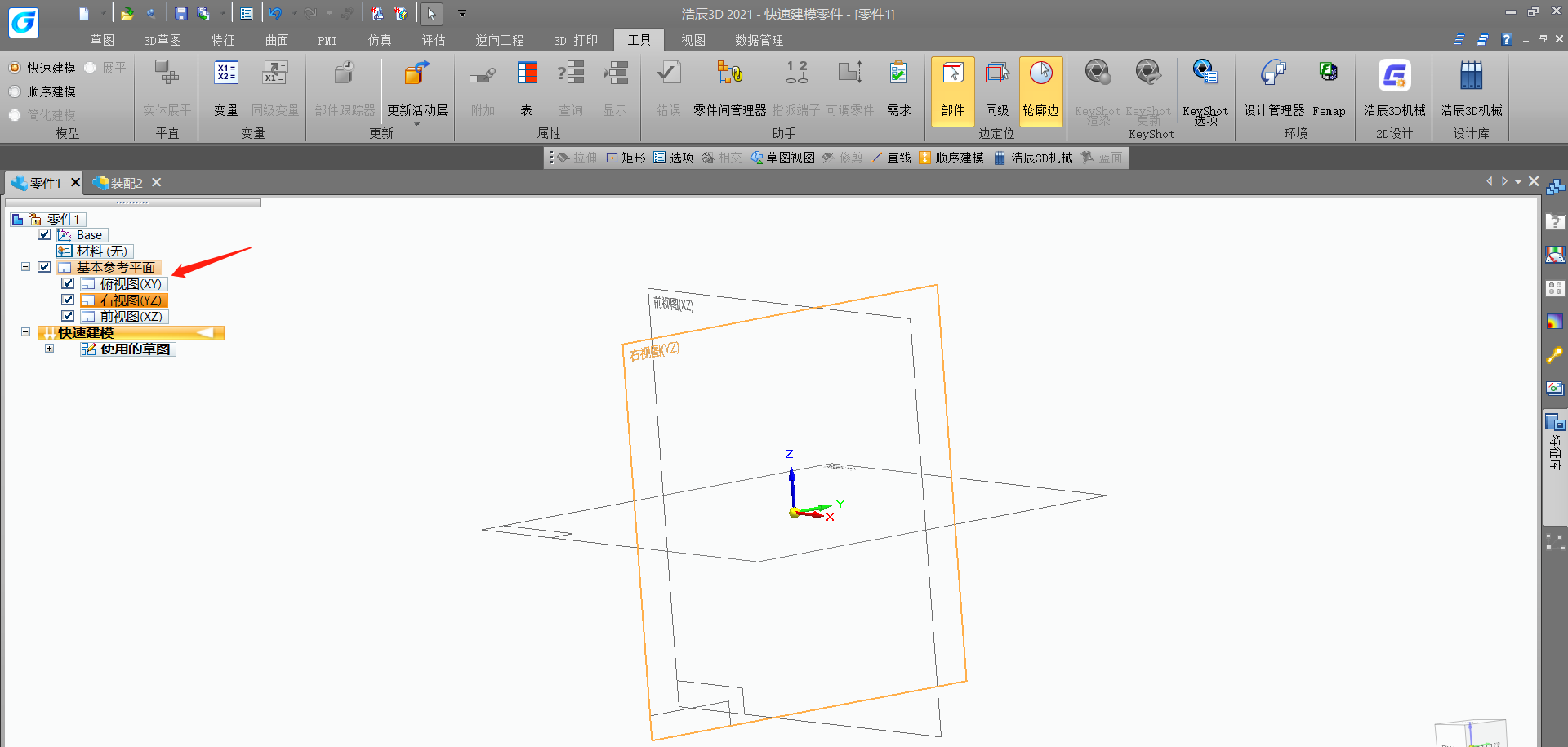Click the 矩形 rectangle command button
Screen dimensions: 1568x747
point(626,158)
